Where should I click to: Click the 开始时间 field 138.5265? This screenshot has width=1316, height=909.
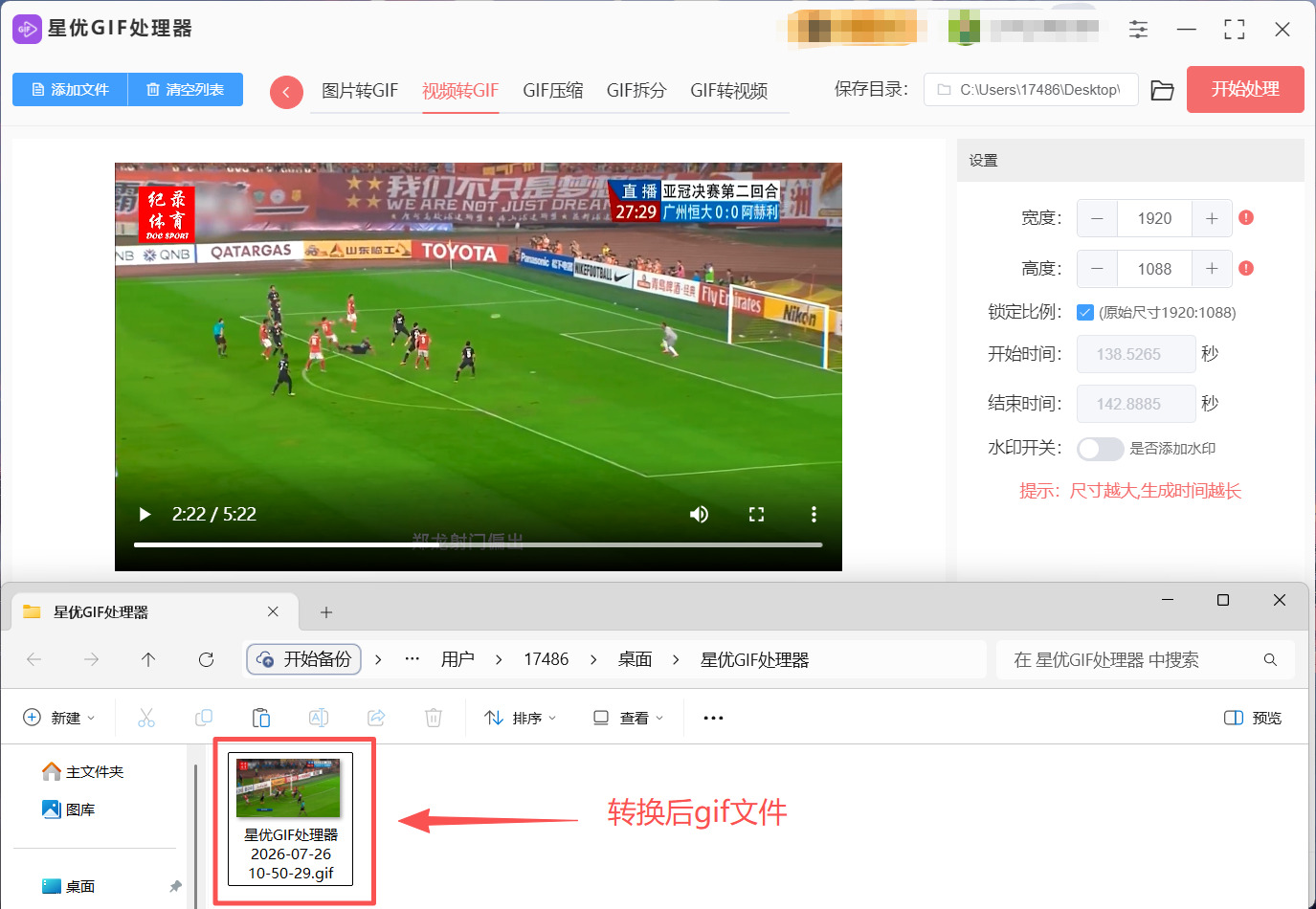click(1136, 354)
